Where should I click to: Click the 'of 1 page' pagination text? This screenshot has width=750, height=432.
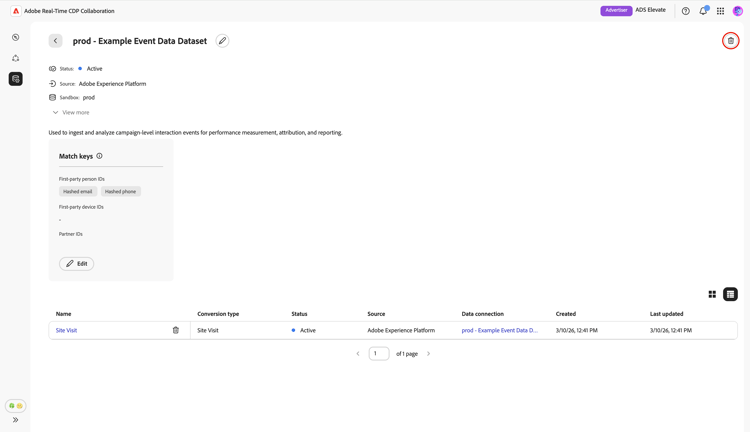coord(407,354)
